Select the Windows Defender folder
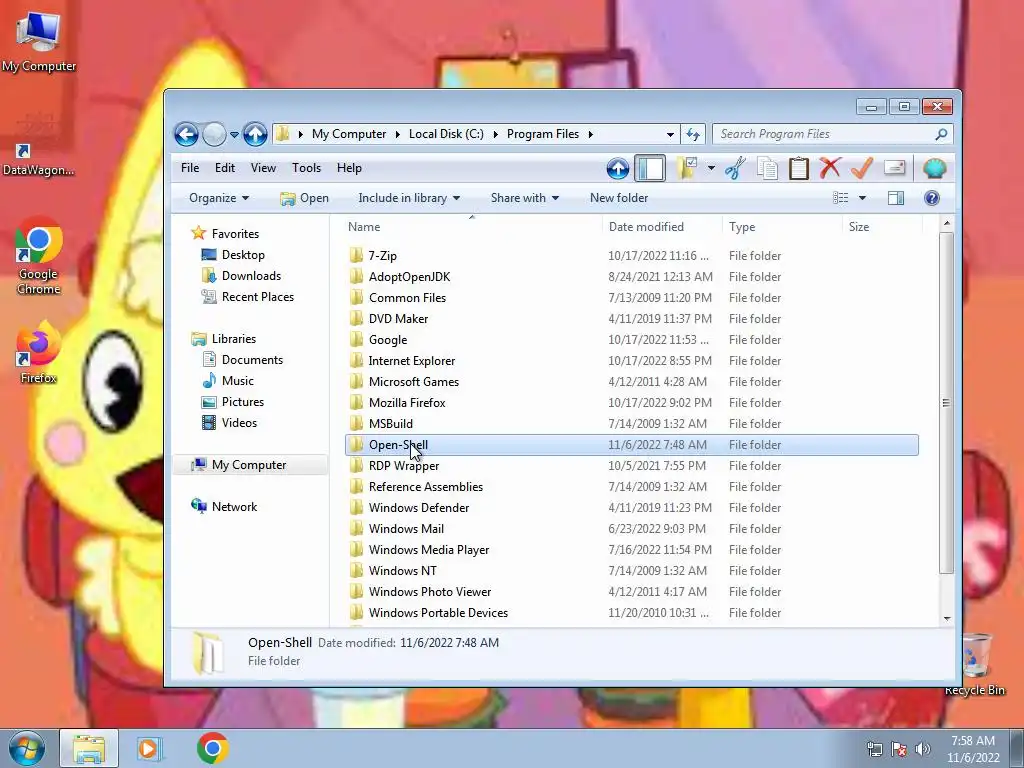1024x768 pixels. pyautogui.click(x=632, y=508)
